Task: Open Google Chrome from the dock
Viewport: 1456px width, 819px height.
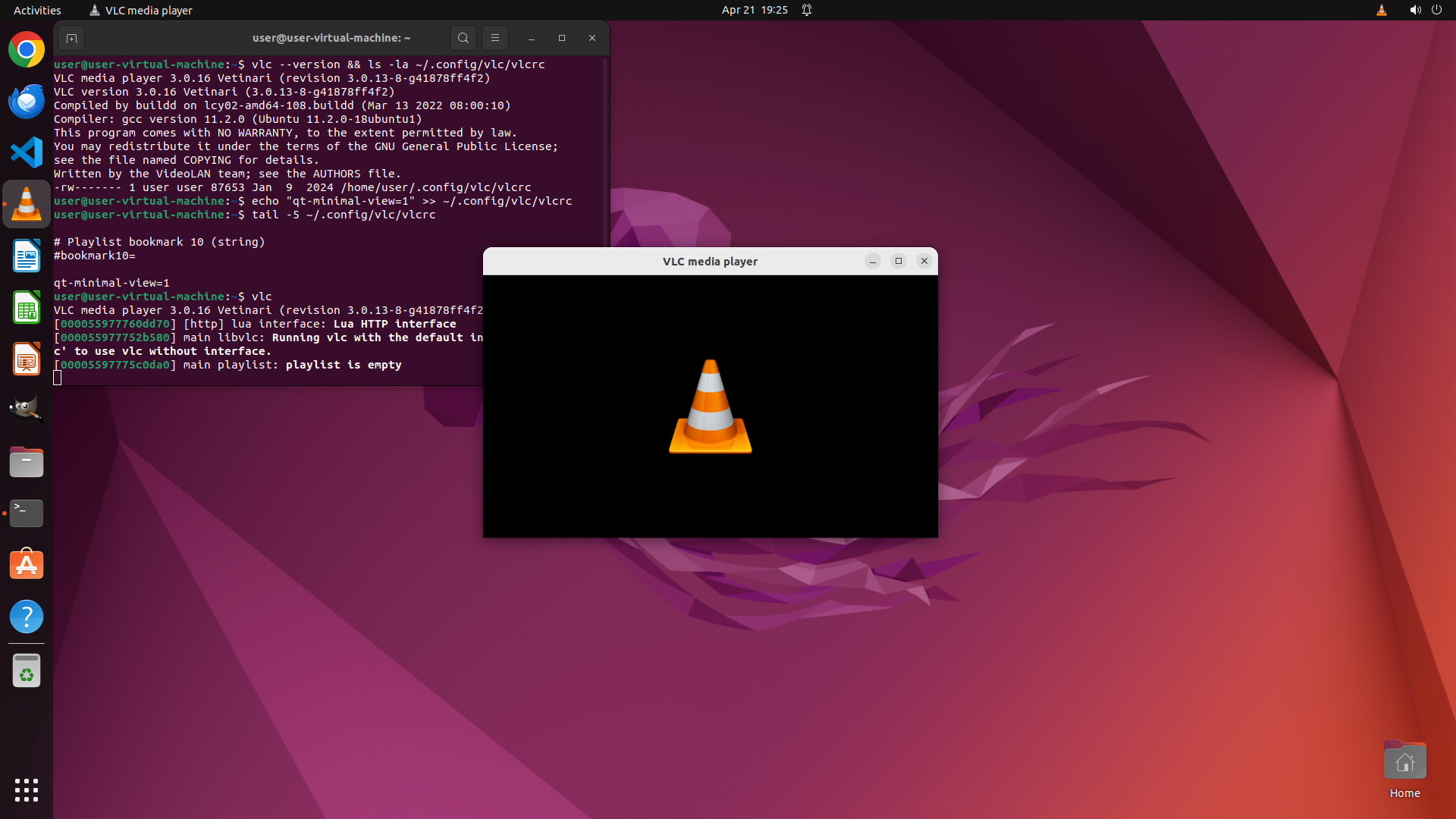Action: pos(27,50)
